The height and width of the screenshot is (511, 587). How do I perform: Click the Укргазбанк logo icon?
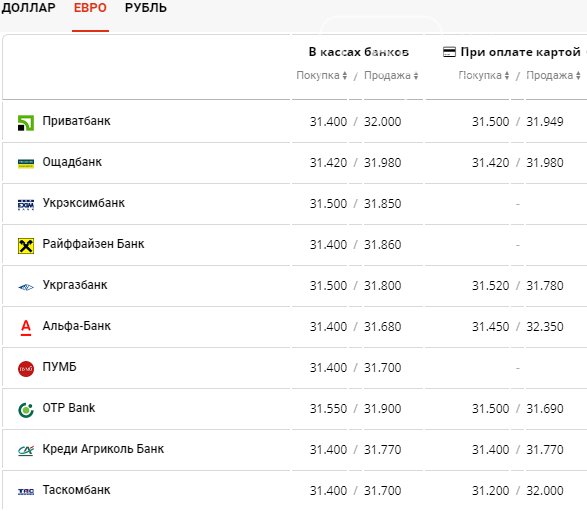click(x=26, y=287)
